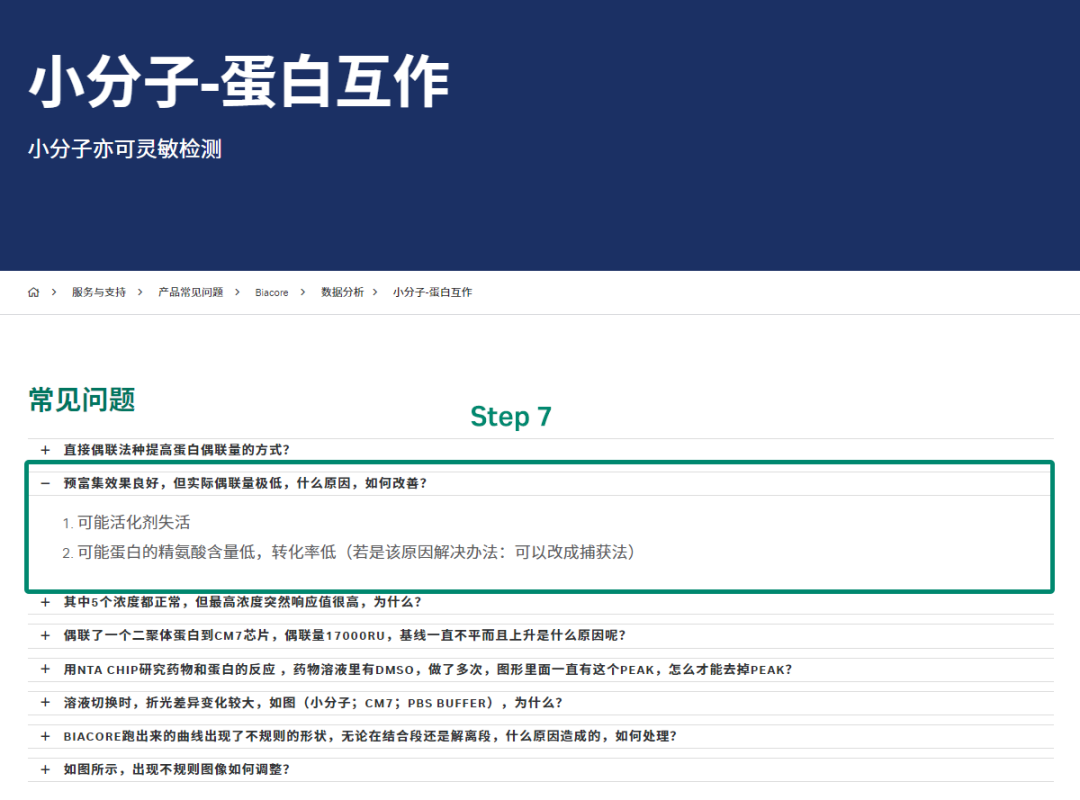Image resolution: width=1080 pixels, height=800 pixels.
Task: Open the 产品常见问题 breadcrumb link
Action: click(191, 292)
